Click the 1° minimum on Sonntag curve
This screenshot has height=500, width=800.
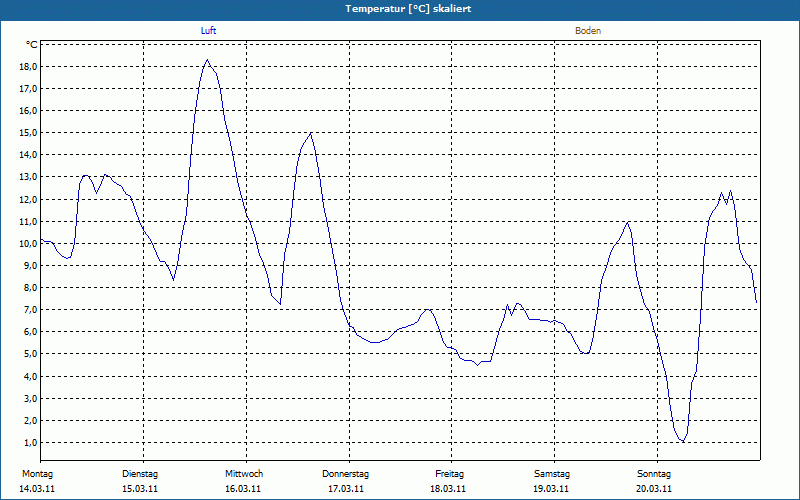[x=683, y=441]
